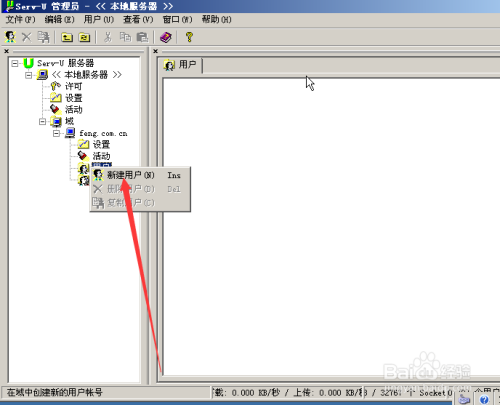The width and height of the screenshot is (500, 405).
Task: Open the 窗口(W) menu
Action: click(177, 19)
